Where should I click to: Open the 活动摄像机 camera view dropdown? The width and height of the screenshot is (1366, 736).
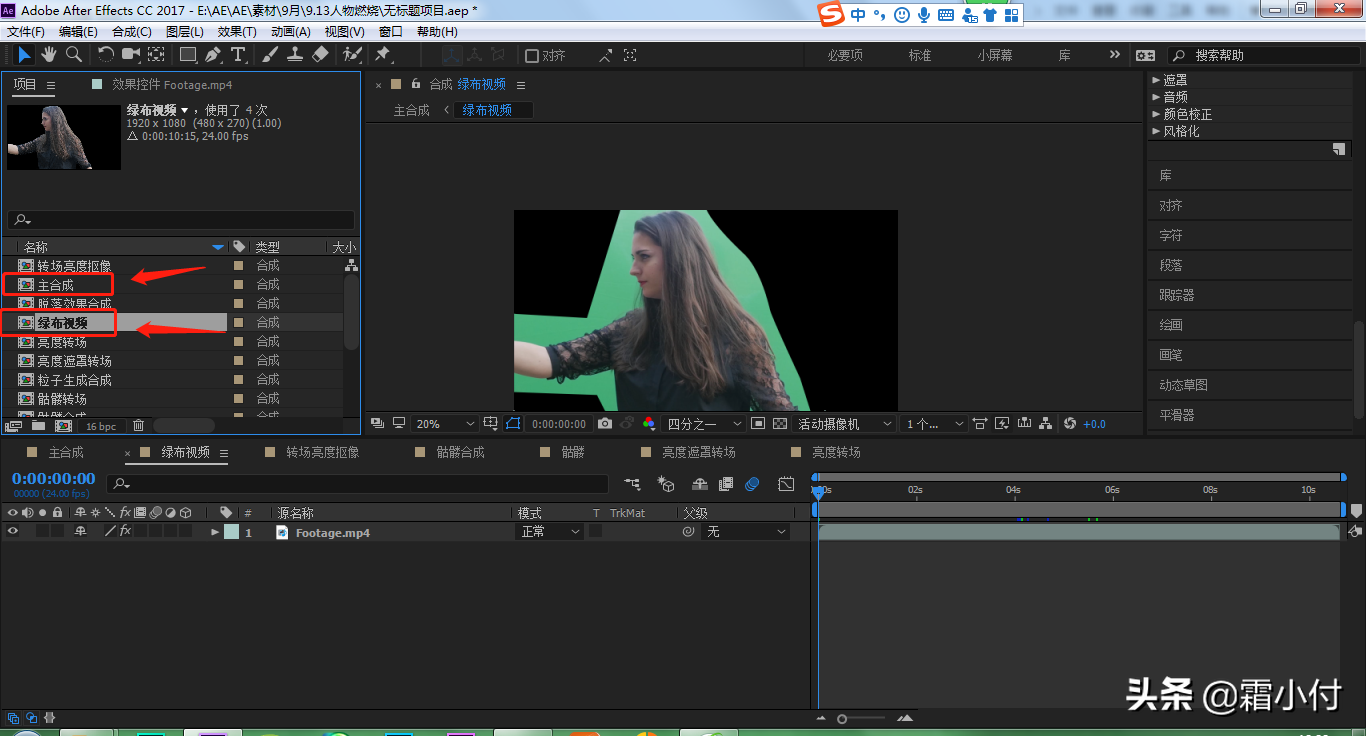tap(844, 424)
